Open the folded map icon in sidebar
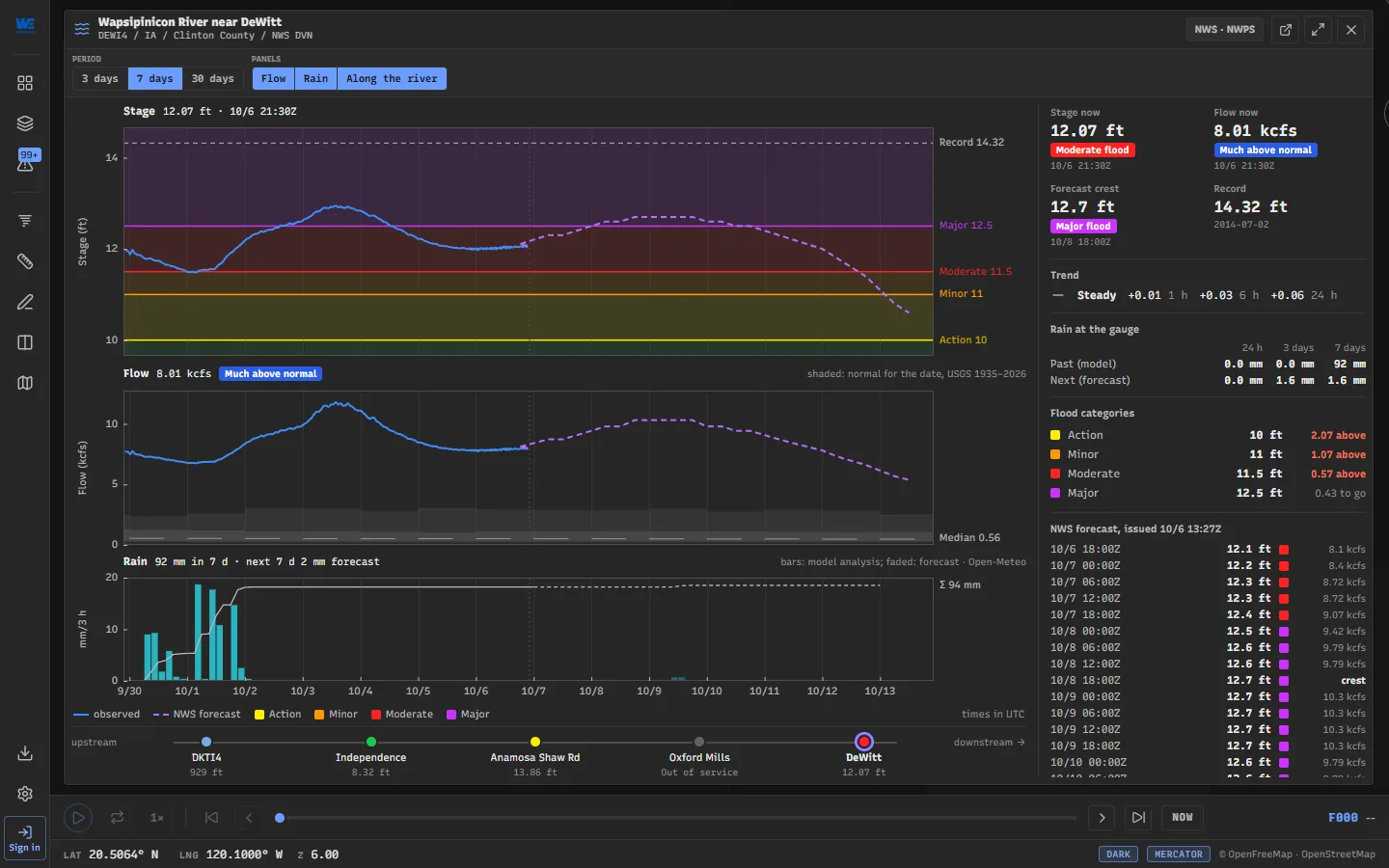Viewport: 1389px width, 868px height. point(25,383)
